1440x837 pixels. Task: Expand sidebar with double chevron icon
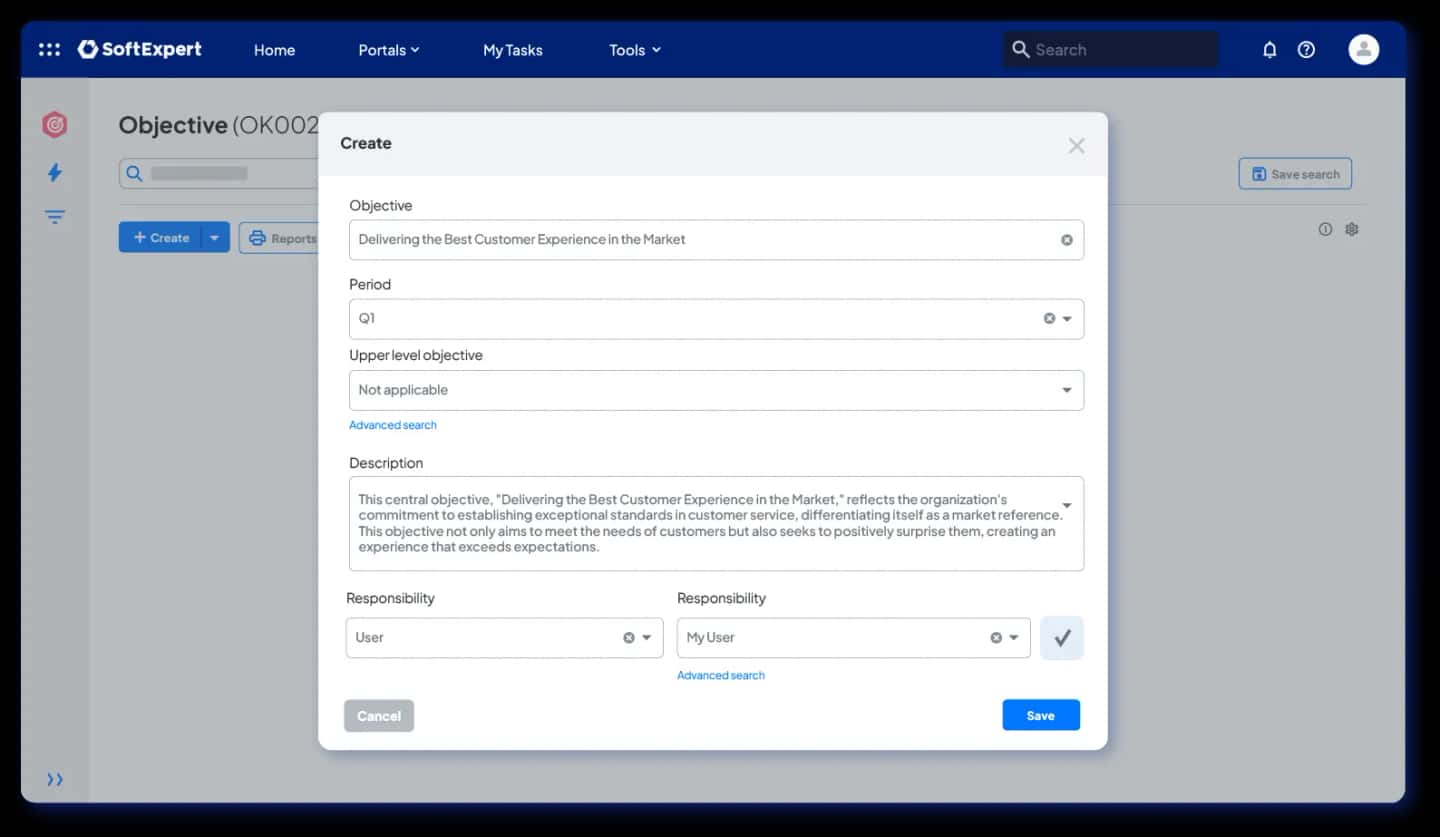(x=55, y=779)
